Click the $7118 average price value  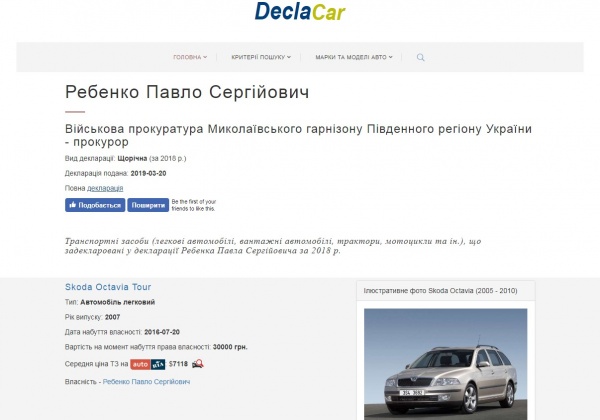coord(178,364)
